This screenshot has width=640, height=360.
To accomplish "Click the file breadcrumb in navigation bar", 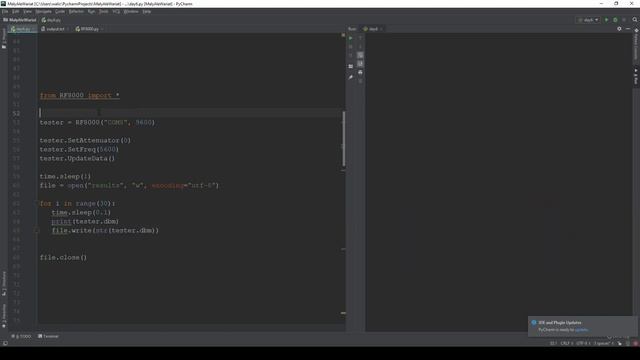I will coord(51,20).
